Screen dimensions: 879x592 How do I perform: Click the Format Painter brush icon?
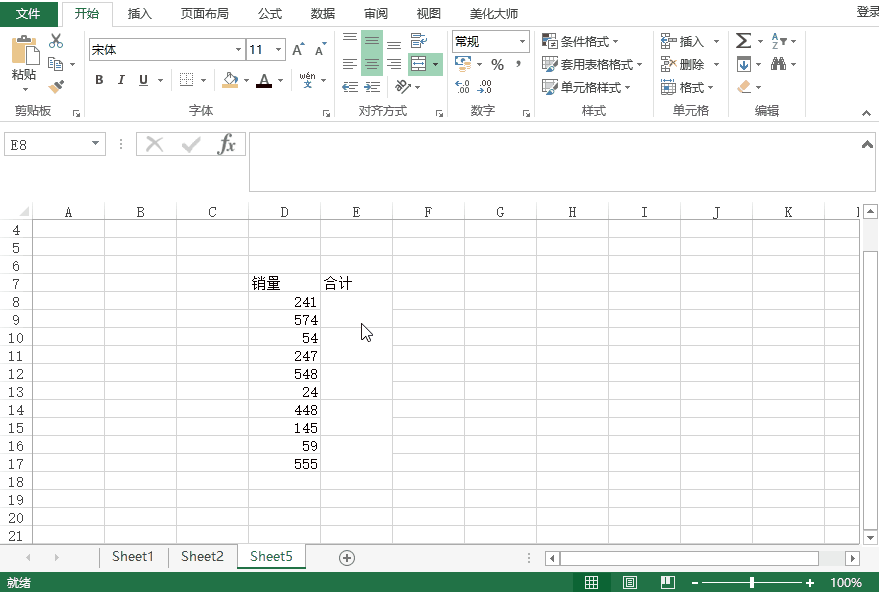(x=56, y=87)
